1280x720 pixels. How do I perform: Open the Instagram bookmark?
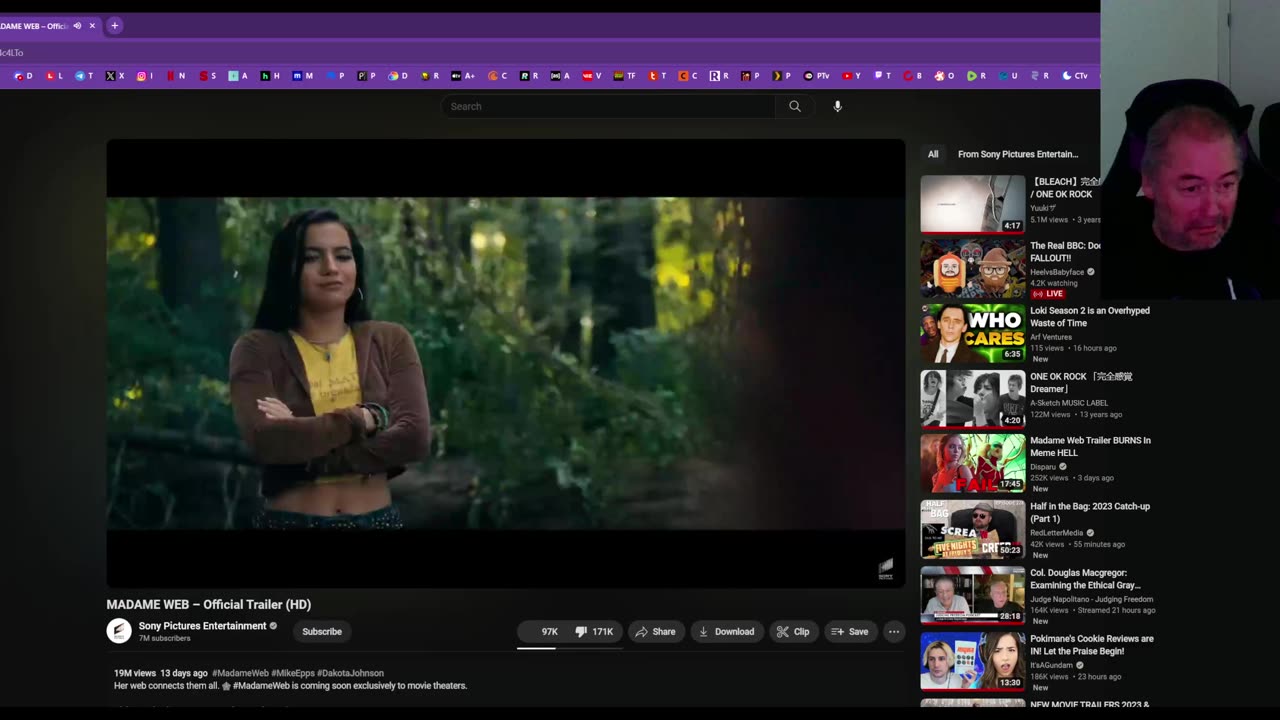[x=145, y=76]
